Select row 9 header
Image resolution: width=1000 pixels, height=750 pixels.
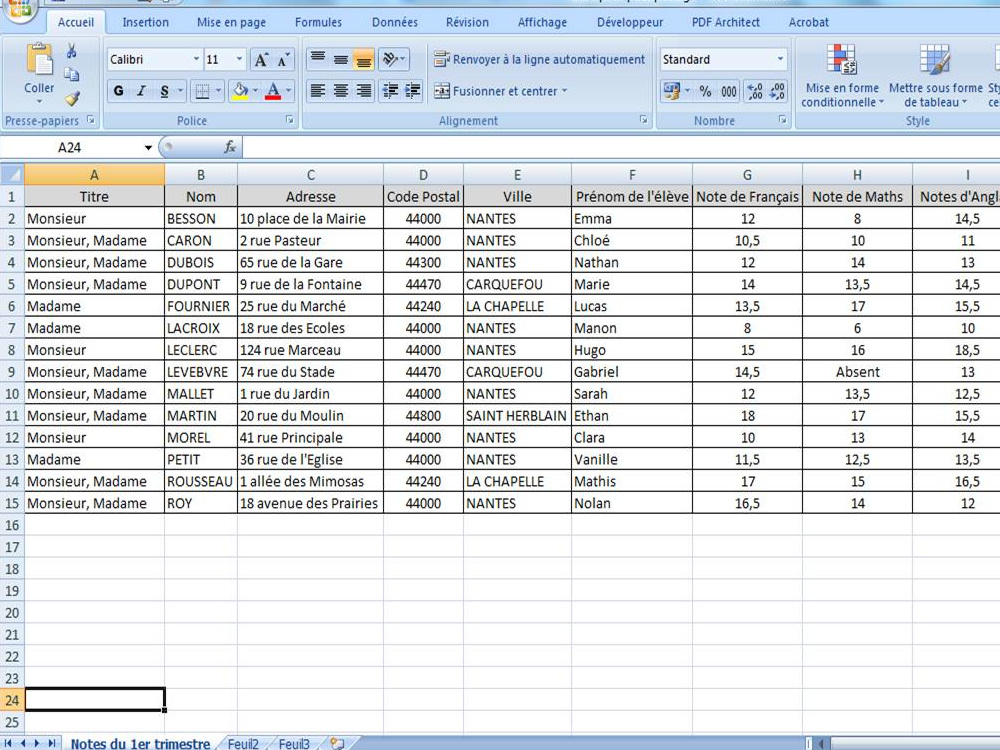coord(12,372)
